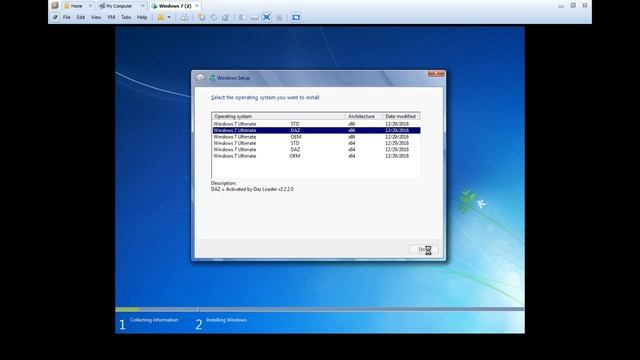Viewport: 640px width, 360px height.
Task: Open the snapshot manager icon
Action: pos(225,17)
